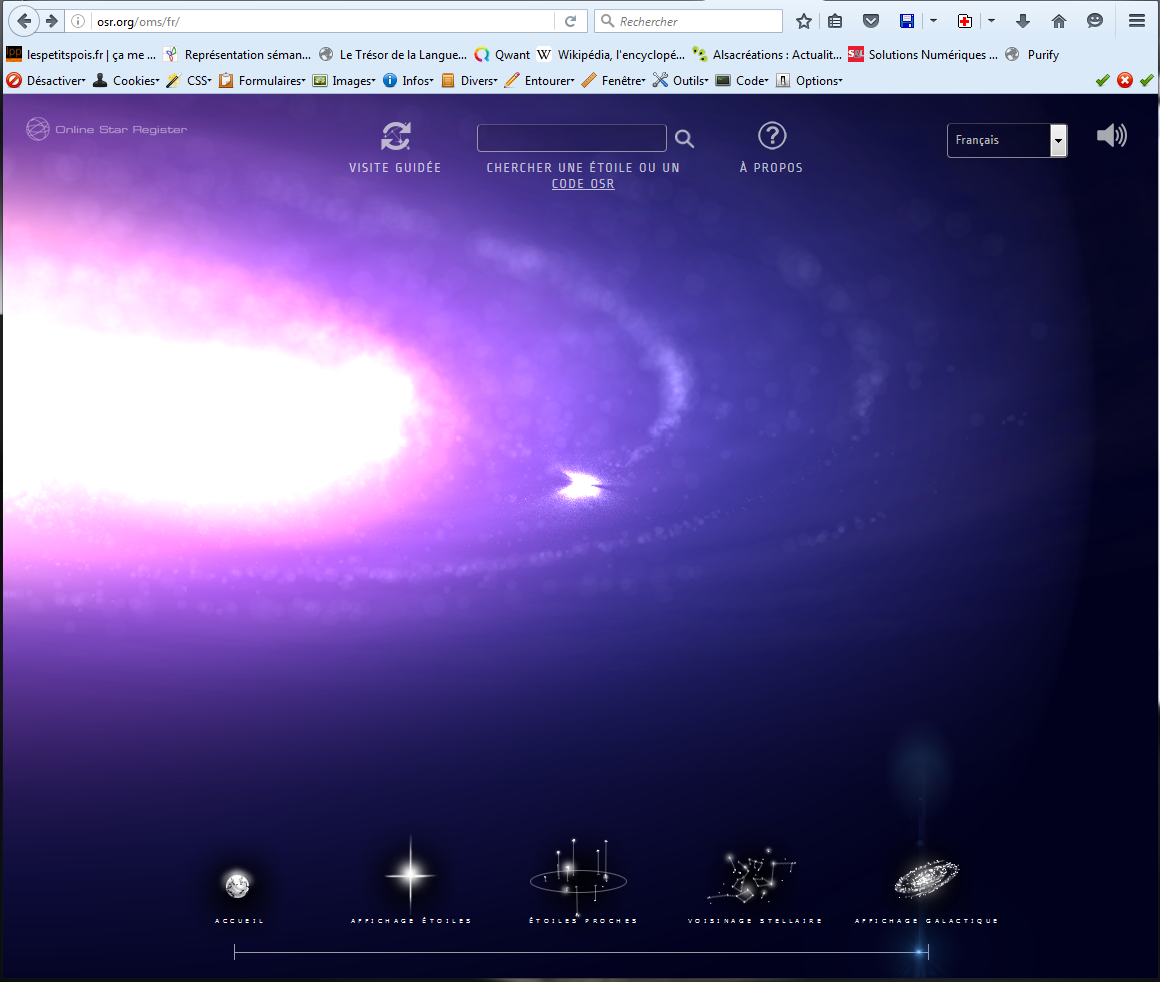The image size is (1160, 982).
Task: Select the Affichage Galactique galaxy icon
Action: coord(925,879)
